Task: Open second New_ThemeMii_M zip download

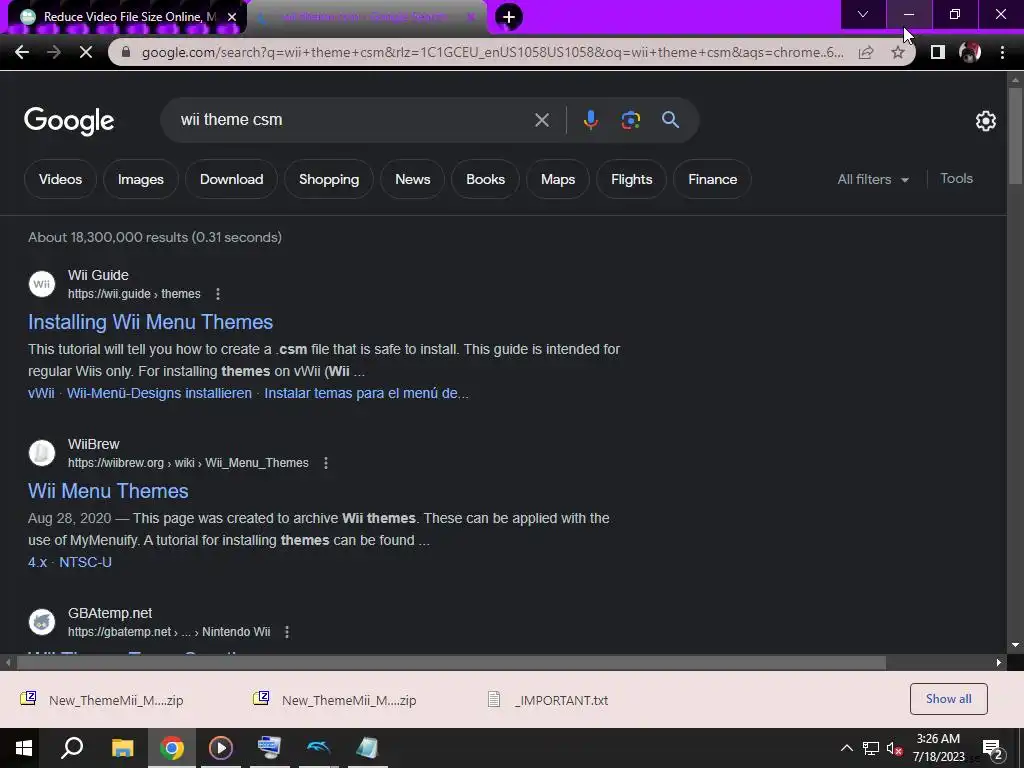Action: (335, 700)
